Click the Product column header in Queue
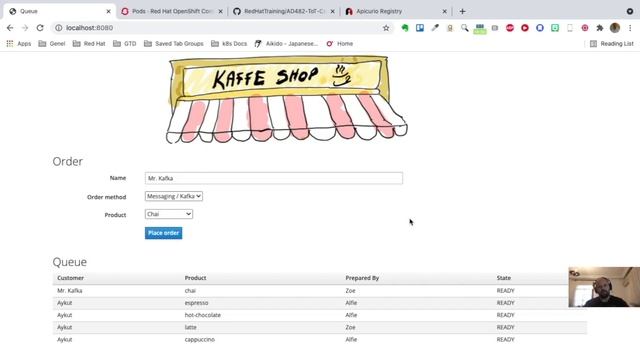This screenshot has height=360, width=640. point(195,278)
